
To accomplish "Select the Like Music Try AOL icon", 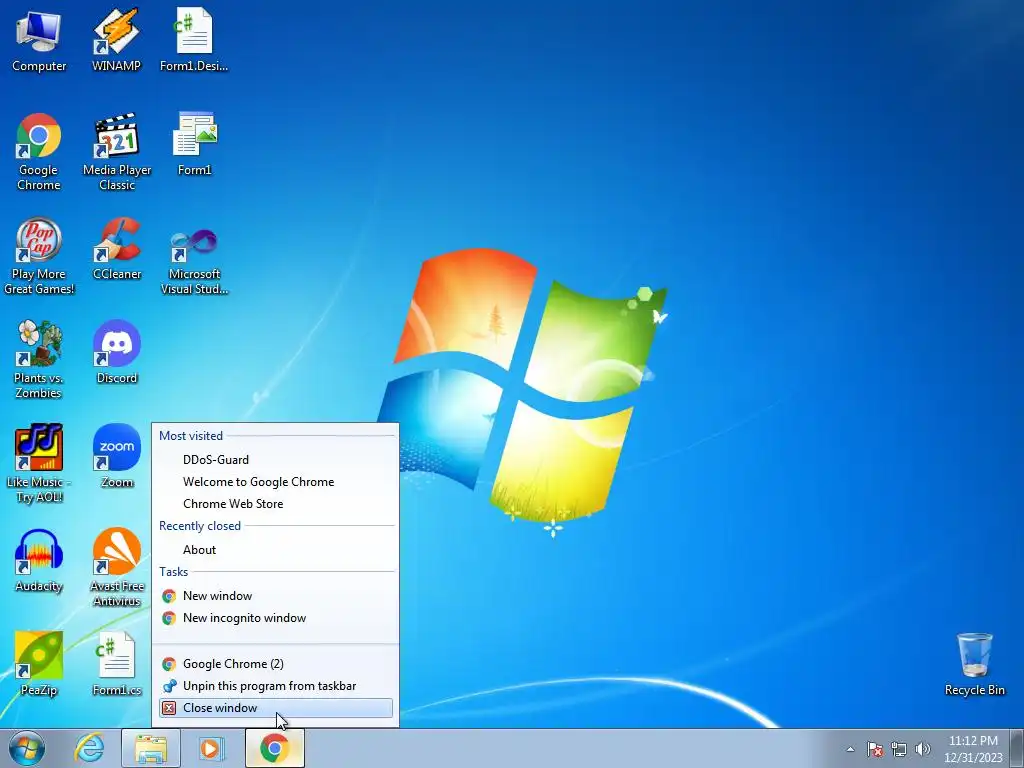I will (x=39, y=464).
